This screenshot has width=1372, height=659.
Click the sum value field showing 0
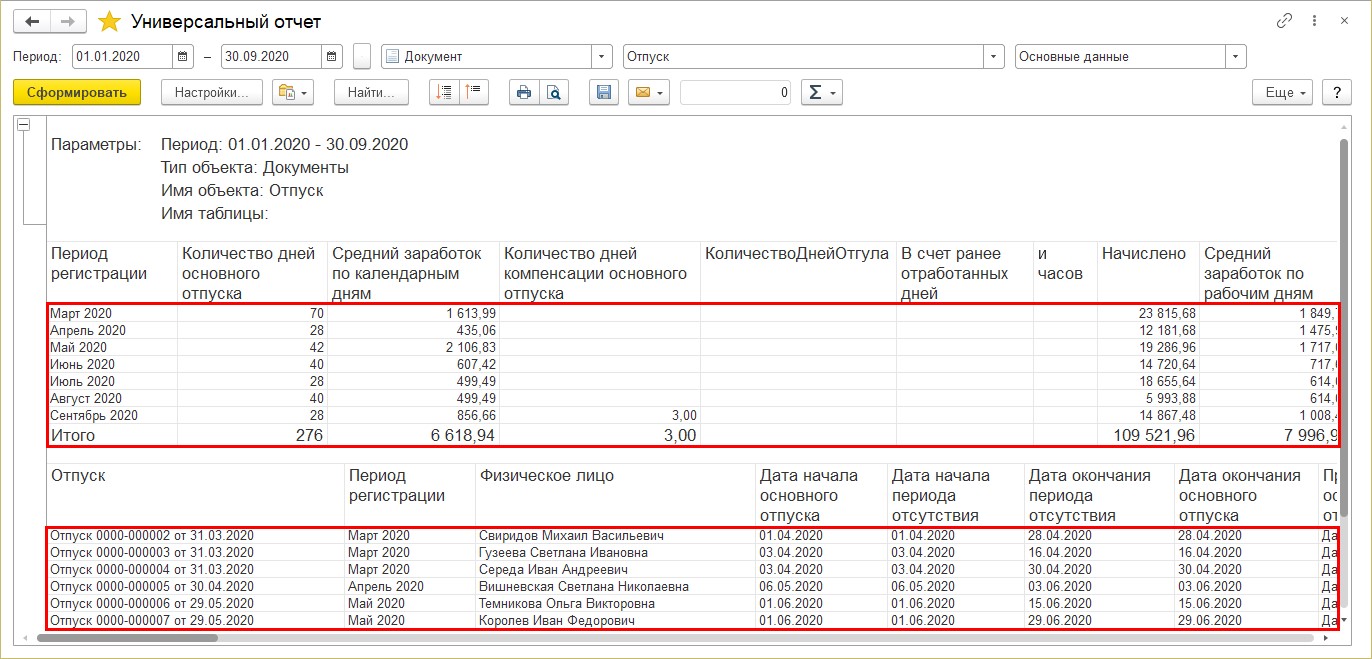pyautogui.click(x=735, y=92)
